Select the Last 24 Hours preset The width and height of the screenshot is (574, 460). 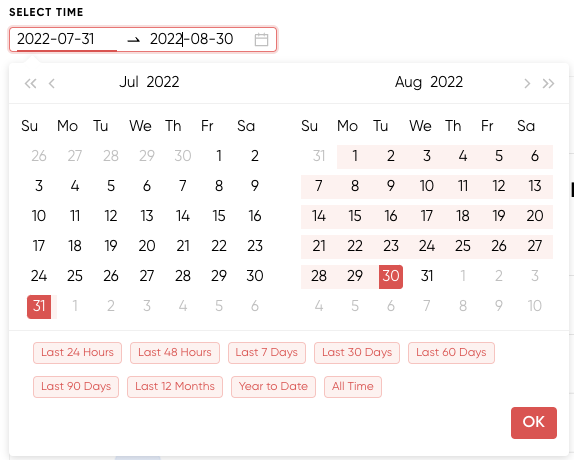pyautogui.click(x=77, y=353)
